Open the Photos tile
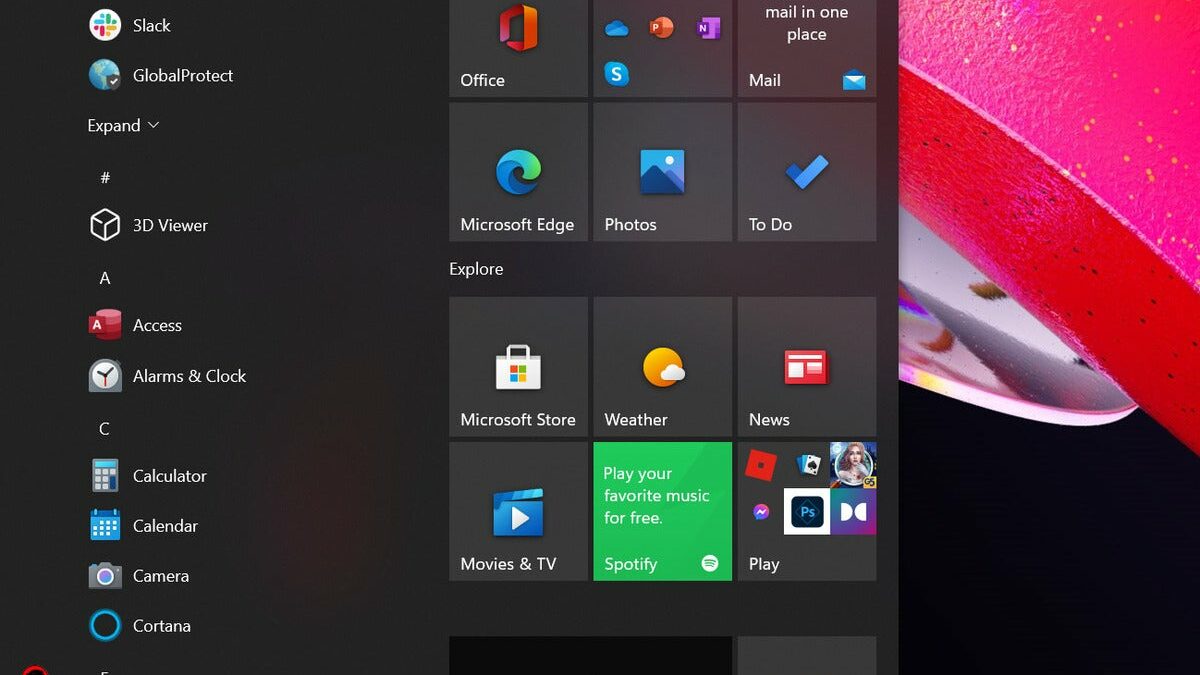 tap(662, 172)
